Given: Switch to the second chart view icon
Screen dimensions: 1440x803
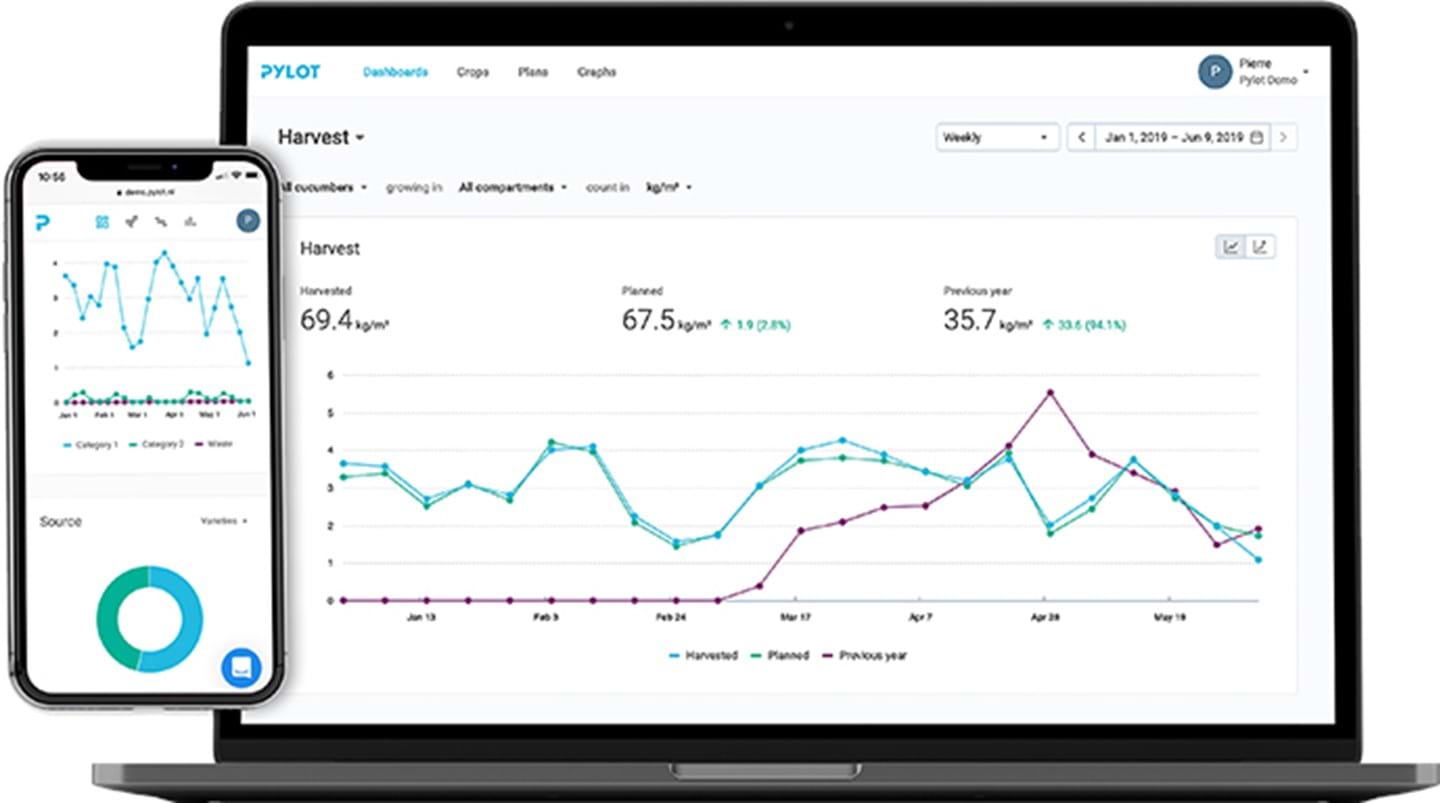Looking at the screenshot, I should pyautogui.click(x=1260, y=247).
